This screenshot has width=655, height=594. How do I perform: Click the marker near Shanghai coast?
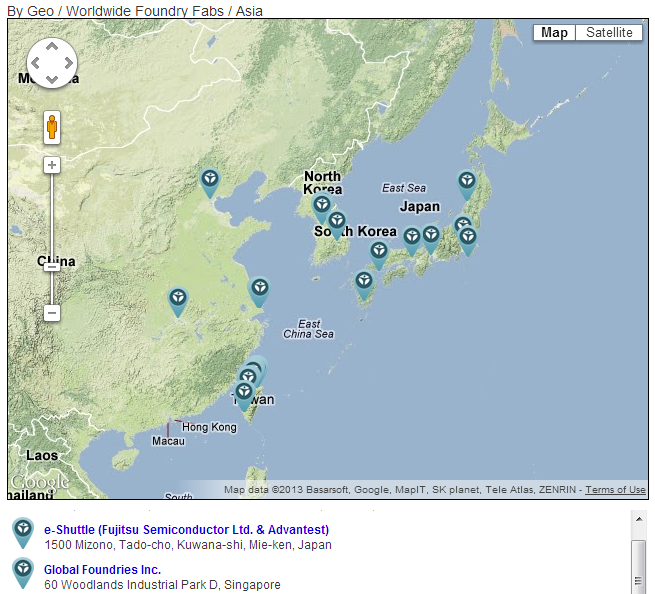tap(259, 291)
